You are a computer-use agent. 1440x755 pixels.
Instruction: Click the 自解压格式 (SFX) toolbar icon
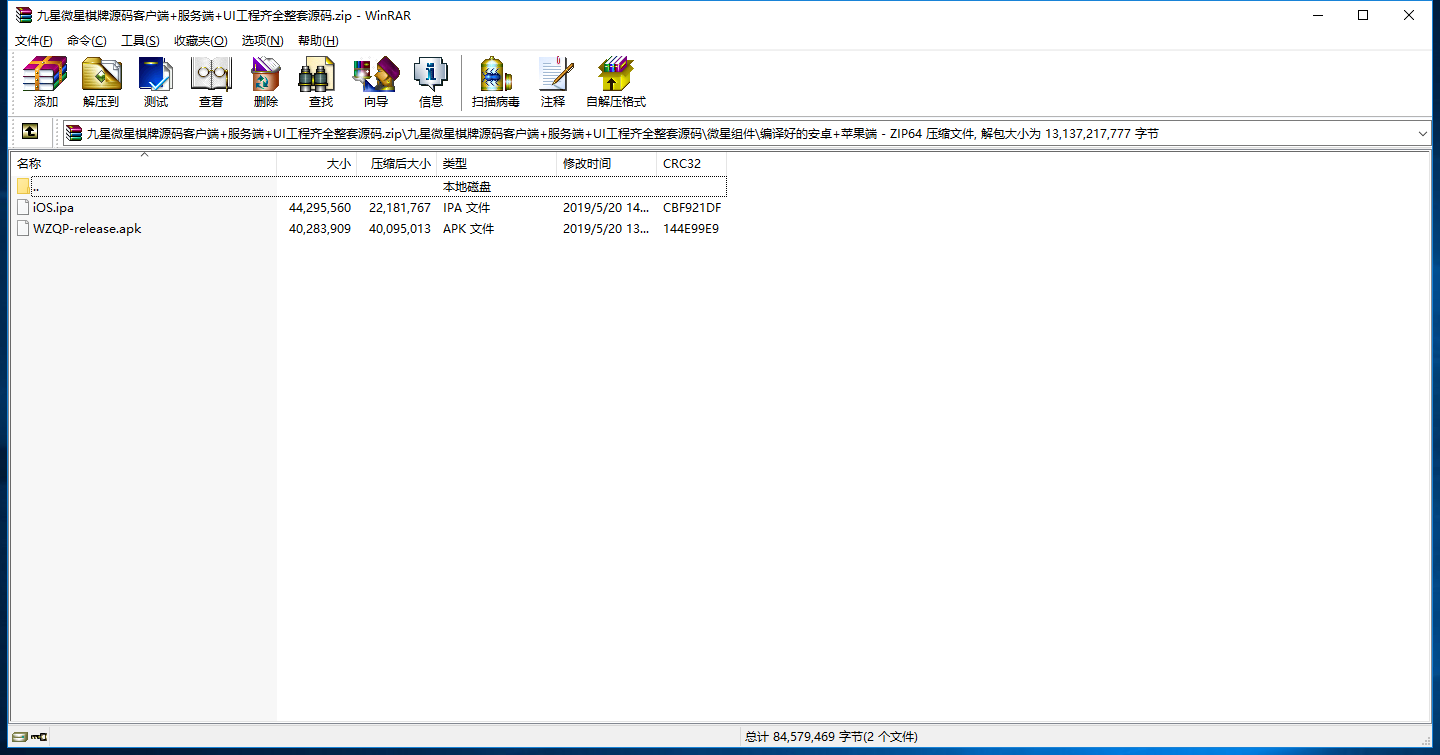(x=616, y=75)
